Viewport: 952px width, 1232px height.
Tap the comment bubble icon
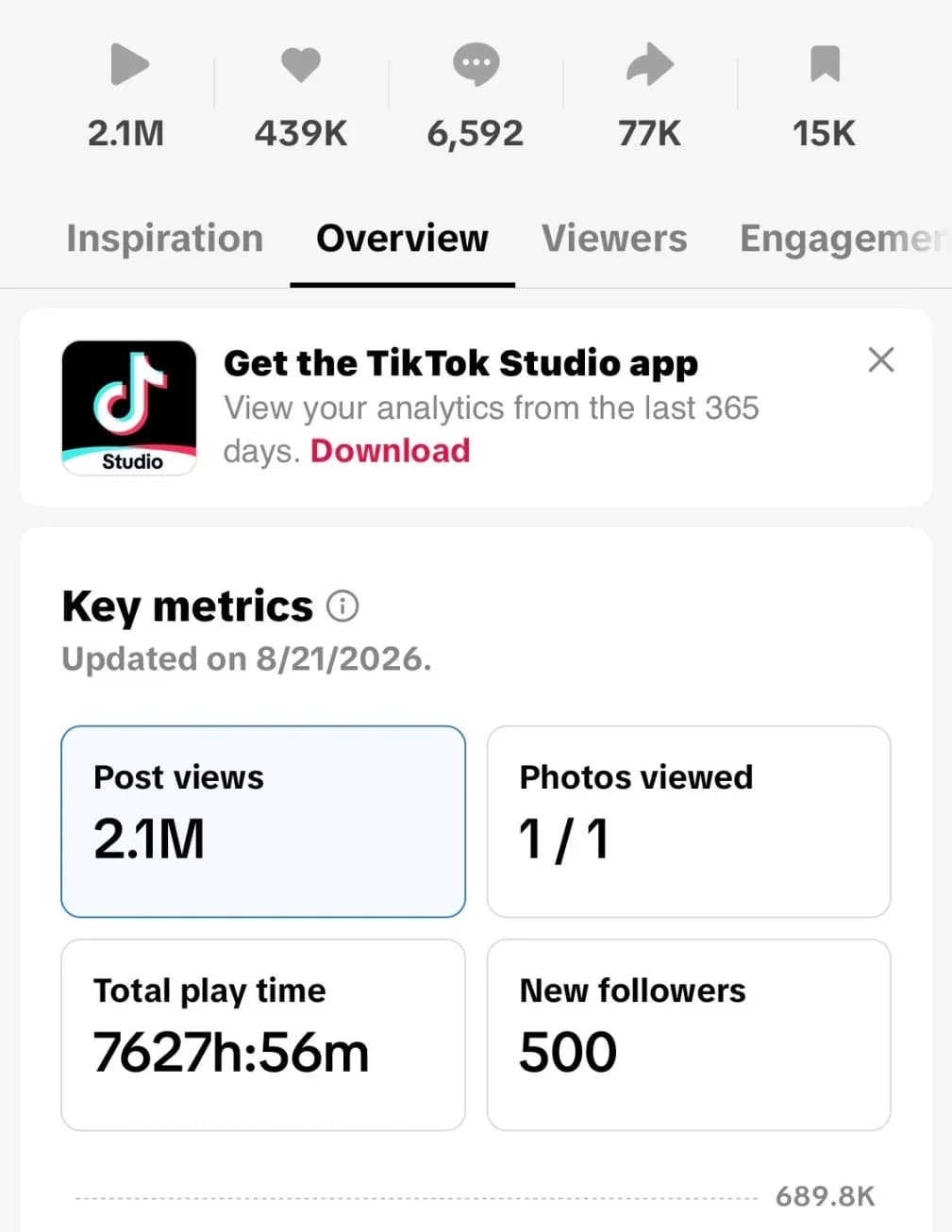pyautogui.click(x=476, y=65)
